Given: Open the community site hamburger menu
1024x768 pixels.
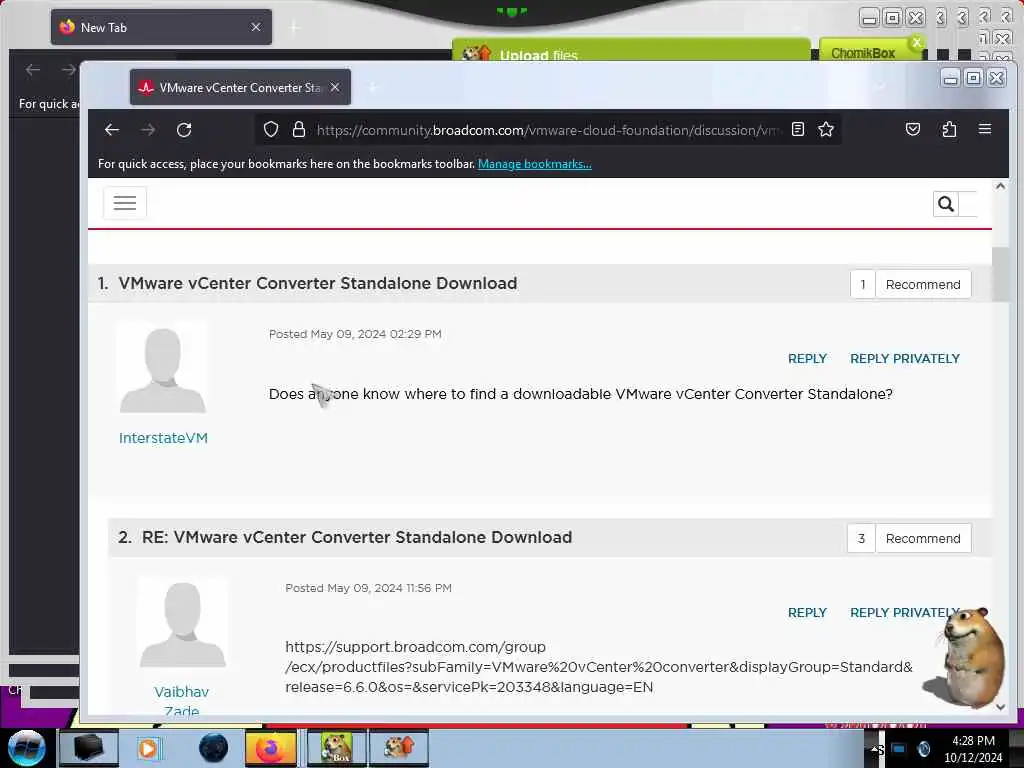Looking at the screenshot, I should [125, 203].
